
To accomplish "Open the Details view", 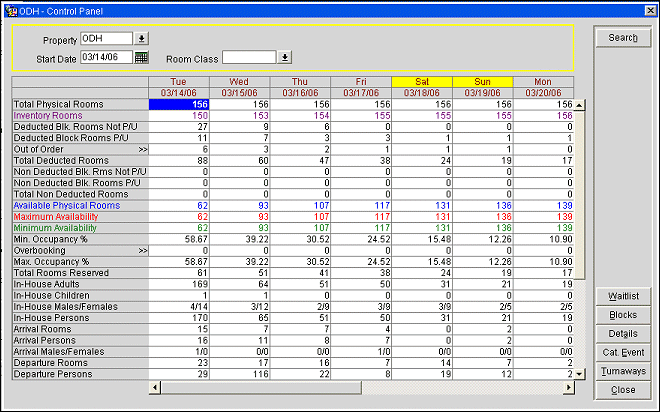I will pyautogui.click(x=622, y=333).
